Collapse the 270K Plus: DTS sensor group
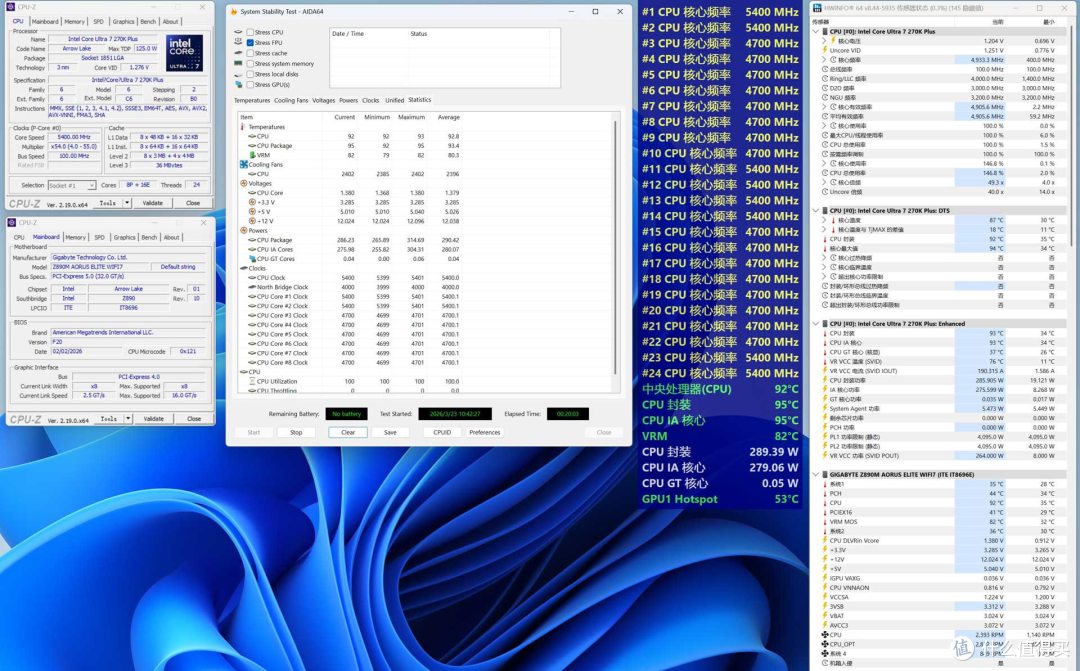 click(816, 211)
